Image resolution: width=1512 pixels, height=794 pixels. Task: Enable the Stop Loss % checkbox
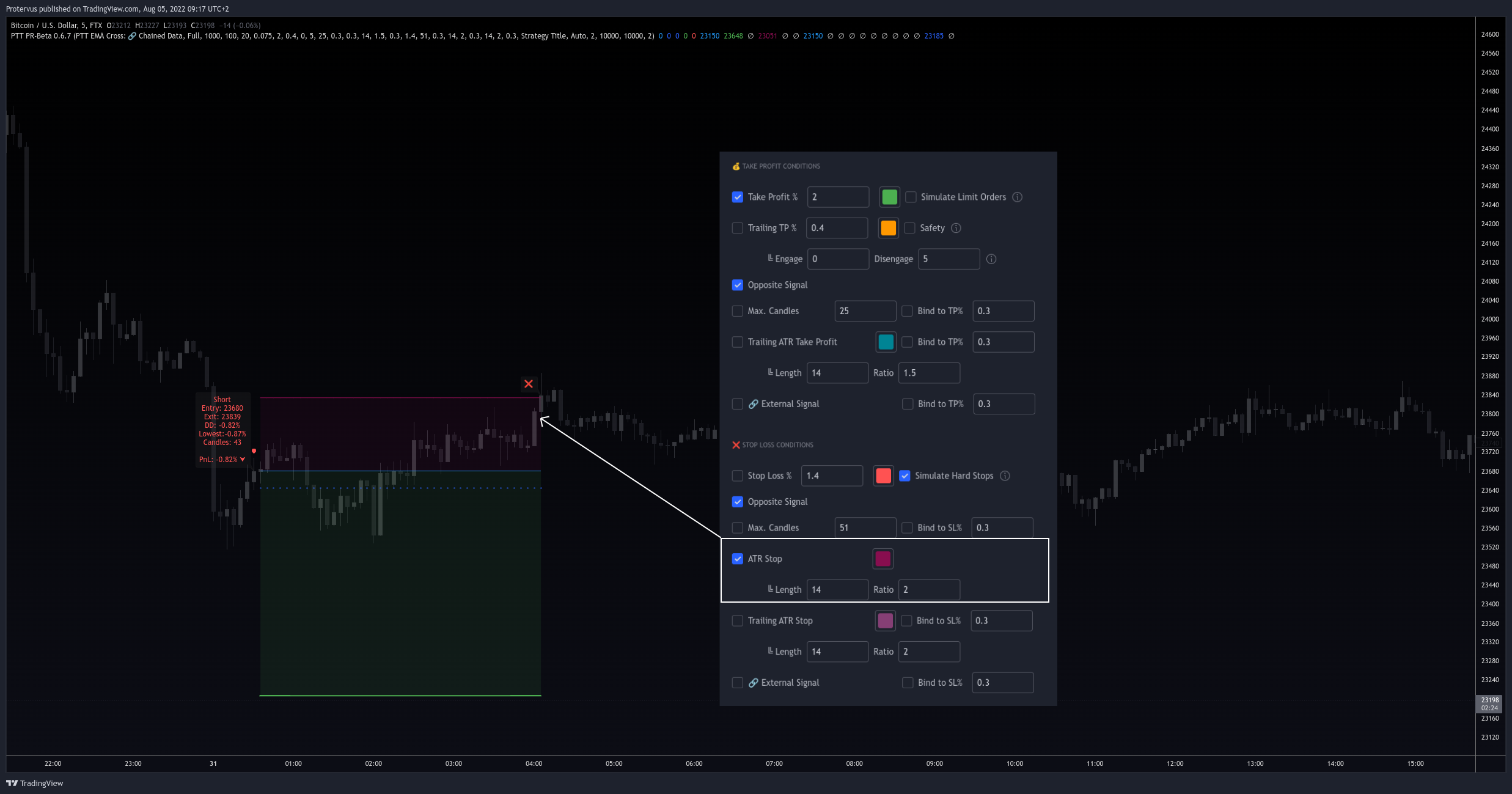[x=738, y=476]
